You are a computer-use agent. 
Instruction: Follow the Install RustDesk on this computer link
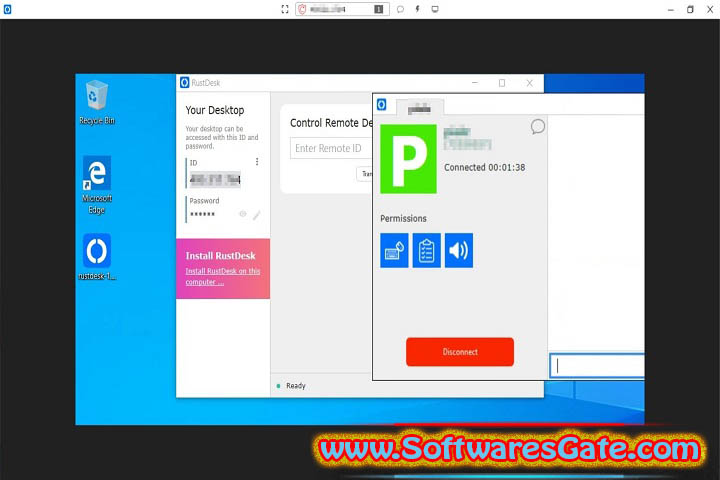click(223, 277)
